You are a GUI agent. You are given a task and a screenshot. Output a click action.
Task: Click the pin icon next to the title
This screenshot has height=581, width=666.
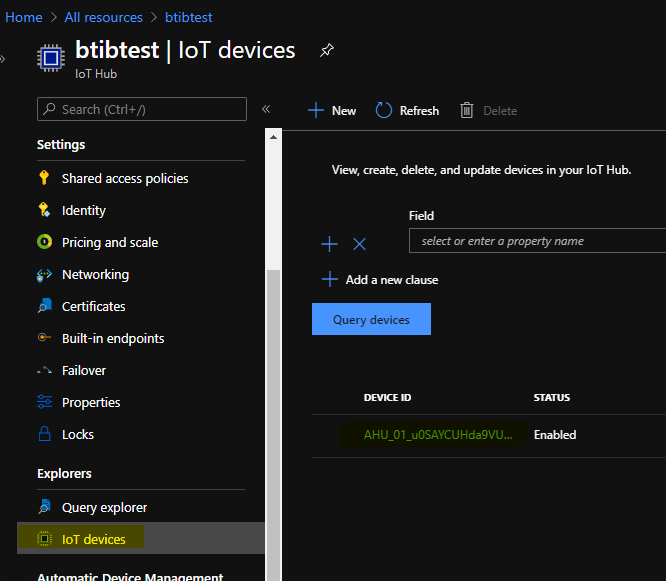click(326, 50)
